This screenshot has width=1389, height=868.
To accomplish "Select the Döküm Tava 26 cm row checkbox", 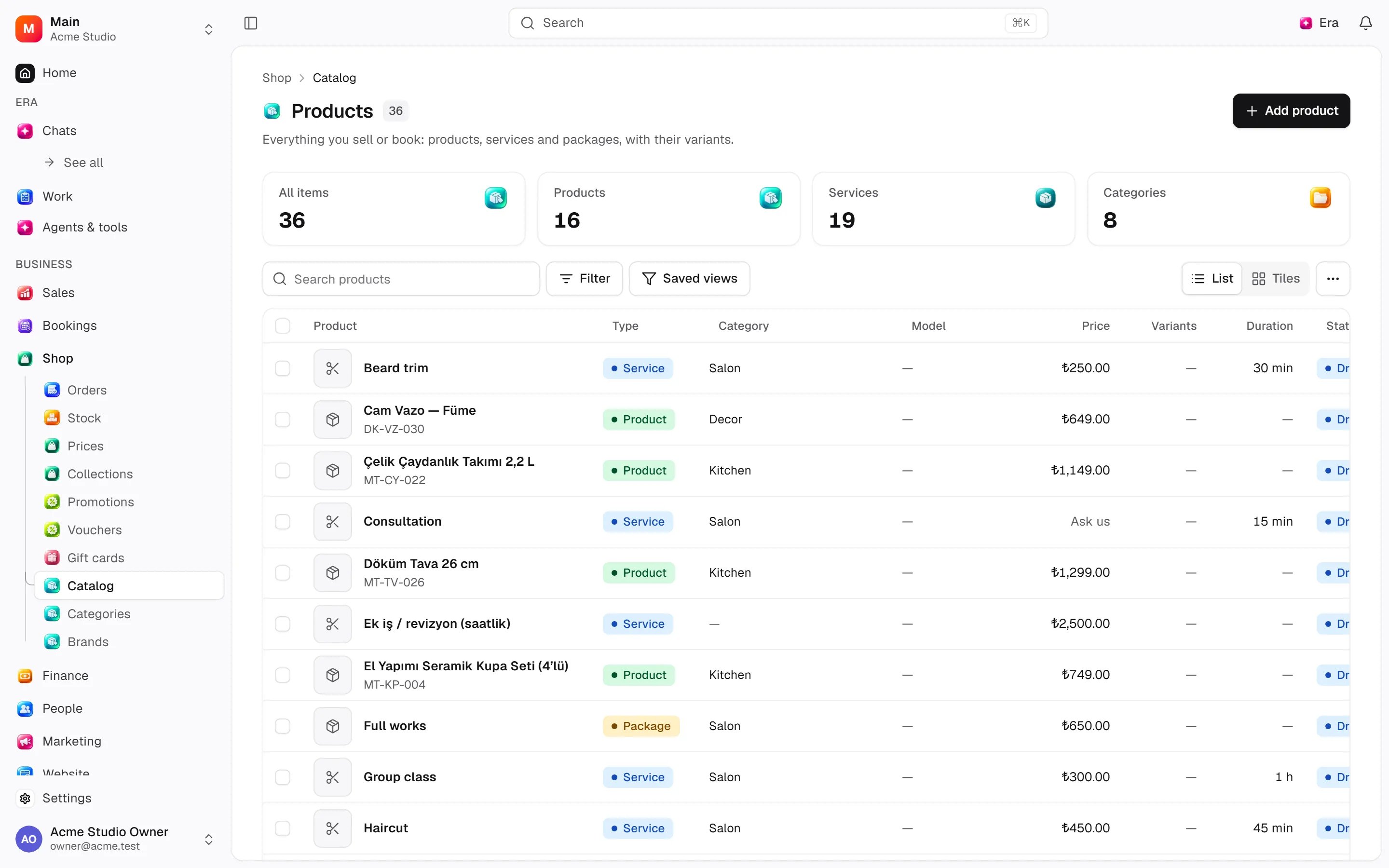I will tap(283, 573).
